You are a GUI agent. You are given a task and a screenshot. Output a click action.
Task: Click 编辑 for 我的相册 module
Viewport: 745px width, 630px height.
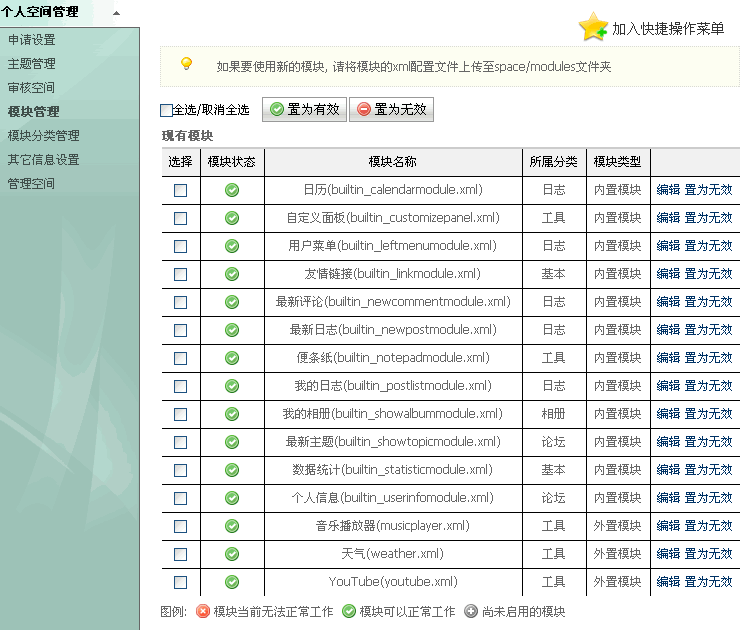(x=668, y=414)
